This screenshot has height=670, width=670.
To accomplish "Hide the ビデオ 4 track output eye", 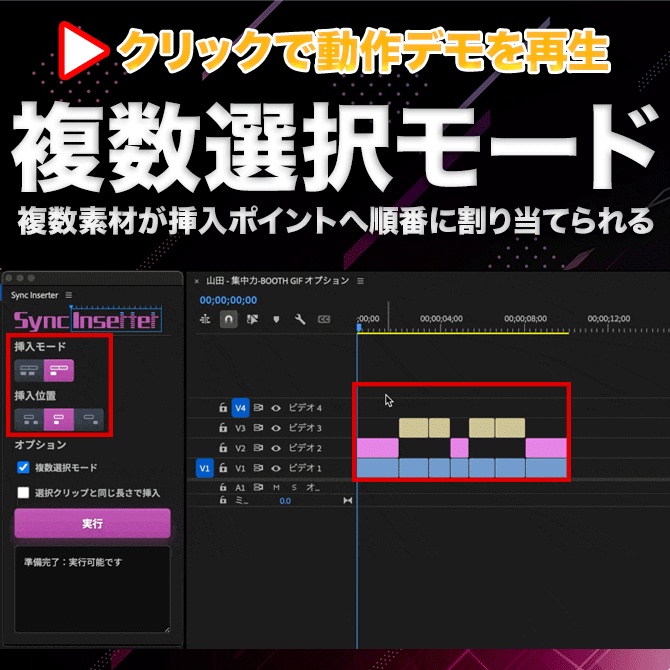I will tap(276, 408).
